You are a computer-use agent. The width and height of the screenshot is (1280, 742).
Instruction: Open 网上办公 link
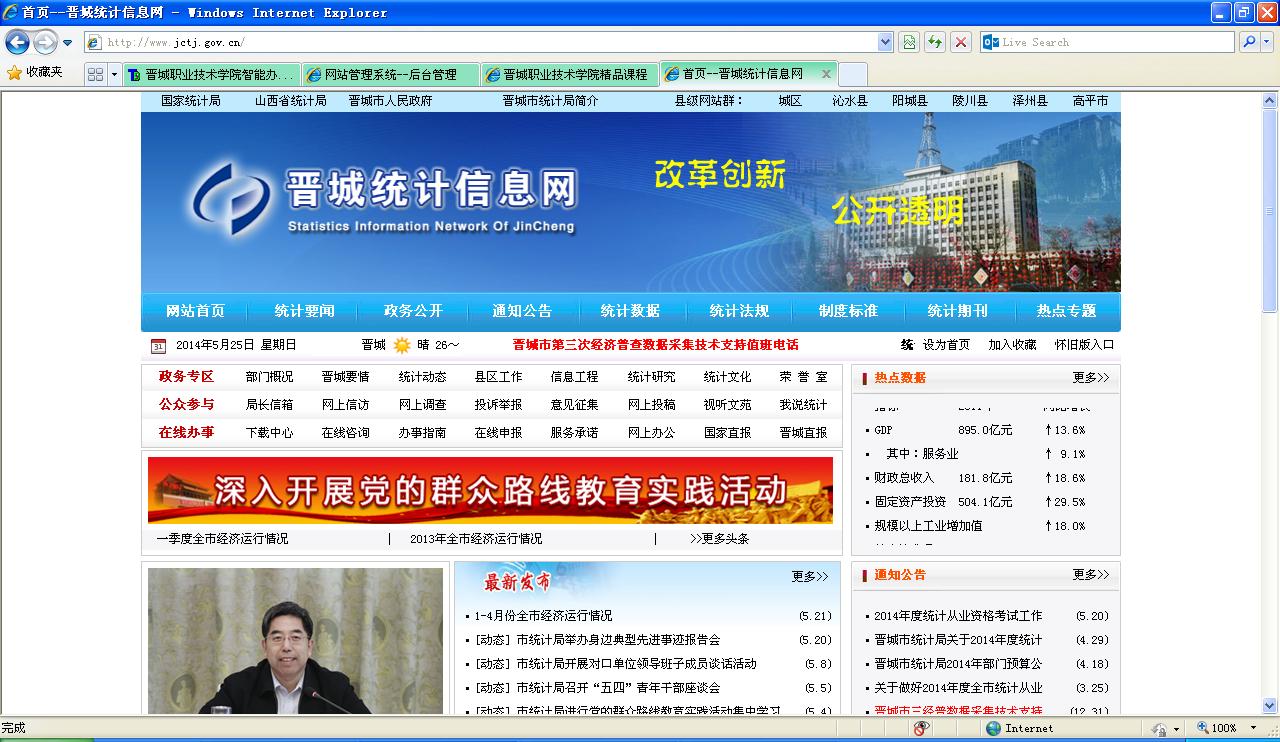pyautogui.click(x=651, y=433)
